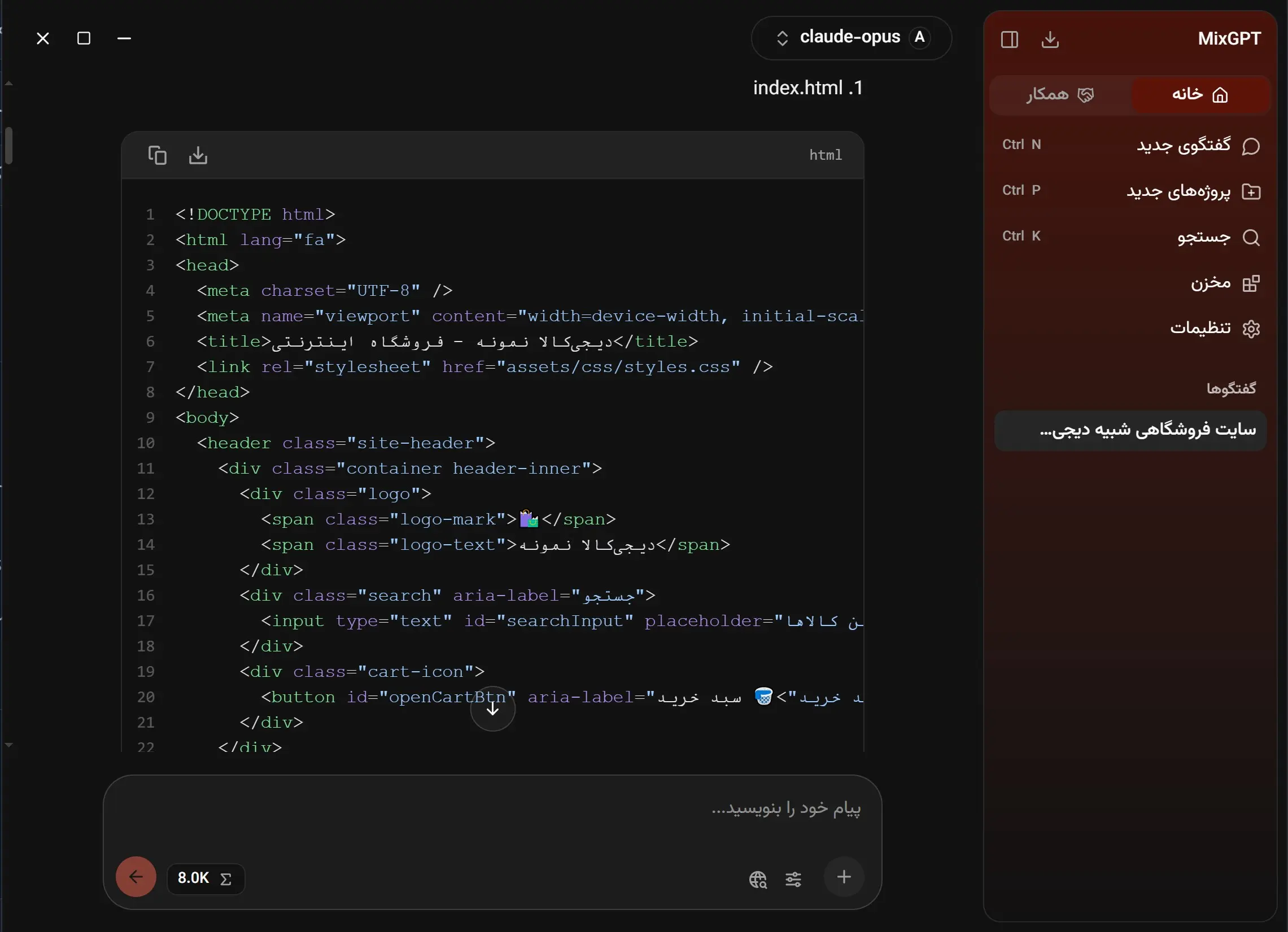Image resolution: width=1288 pixels, height=932 pixels.
Task: Click the Ctrl N shortcut hint
Action: [x=1021, y=145]
